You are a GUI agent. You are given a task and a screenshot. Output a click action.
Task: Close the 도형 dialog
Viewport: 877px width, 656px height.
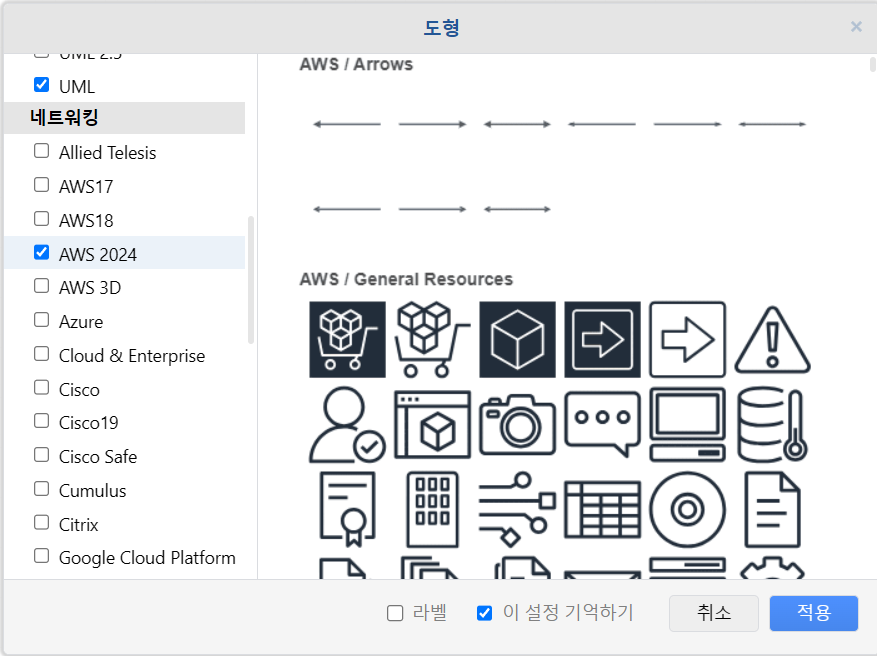(x=856, y=26)
